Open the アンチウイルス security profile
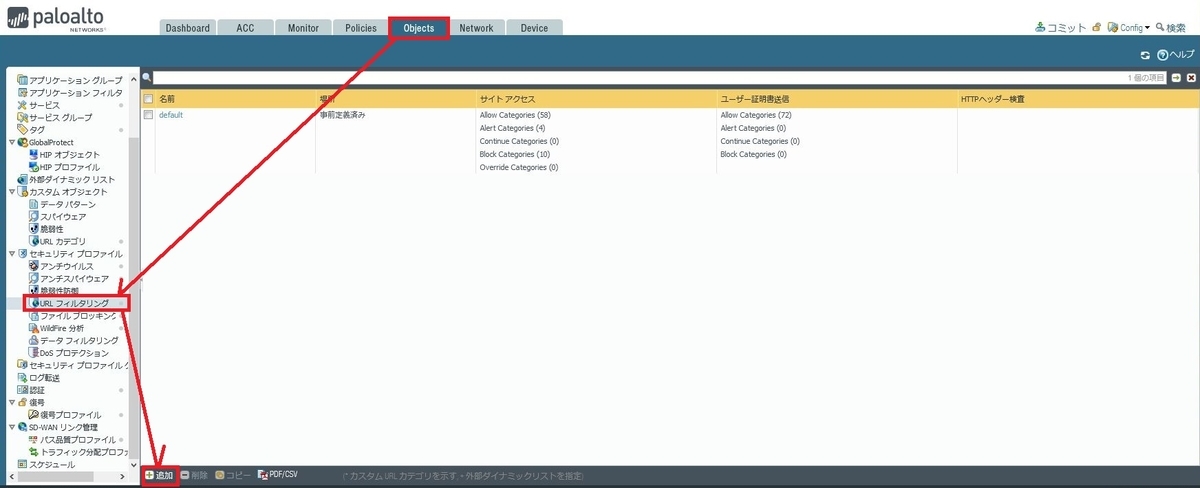1200x488 pixels. pyautogui.click(x=61, y=266)
